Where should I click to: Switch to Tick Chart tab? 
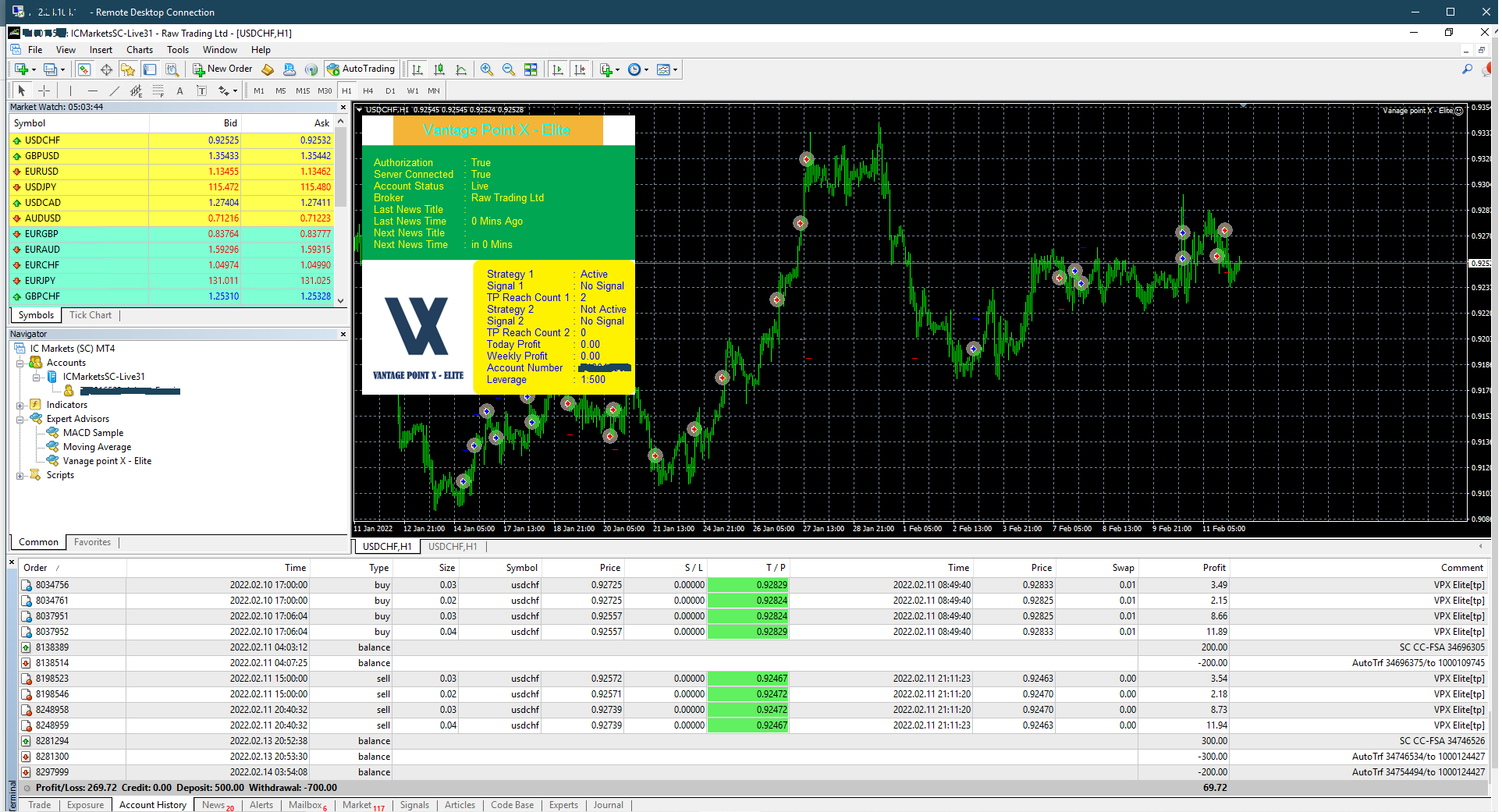(91, 315)
